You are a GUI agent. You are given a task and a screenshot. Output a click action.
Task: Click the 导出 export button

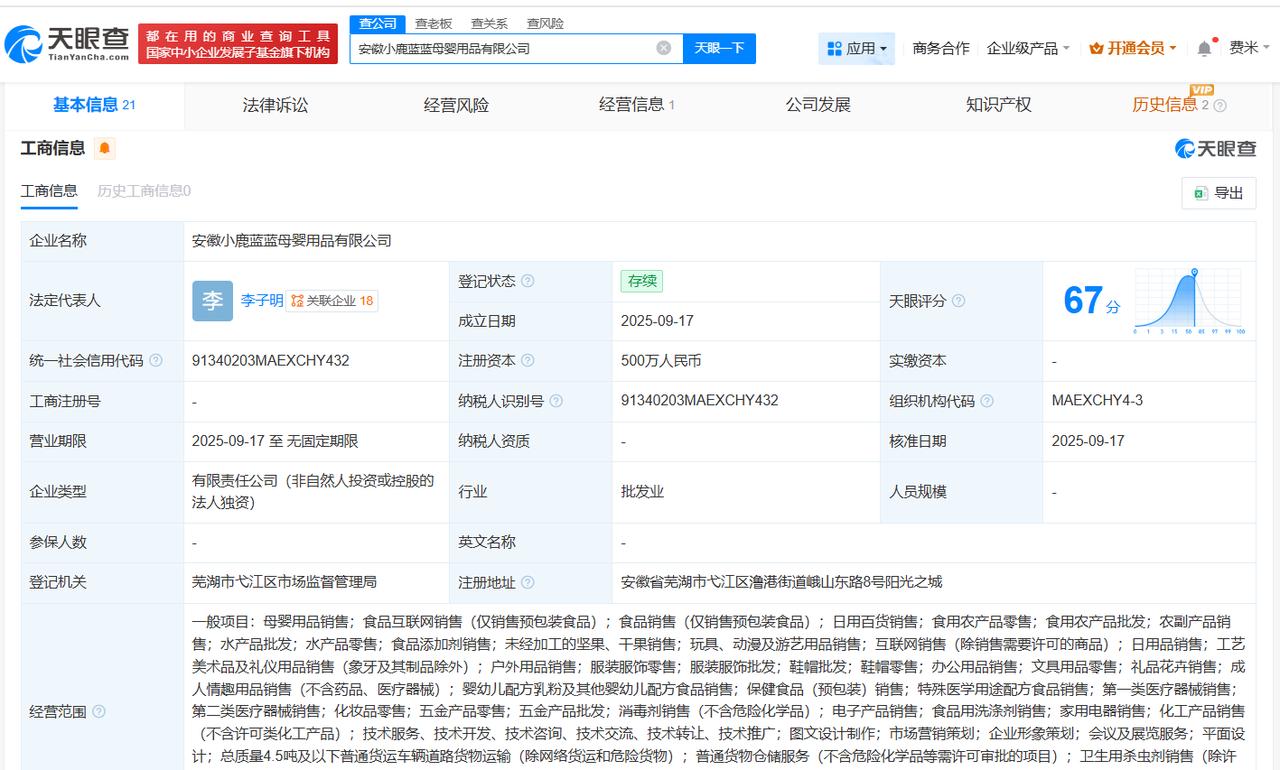(x=1218, y=193)
